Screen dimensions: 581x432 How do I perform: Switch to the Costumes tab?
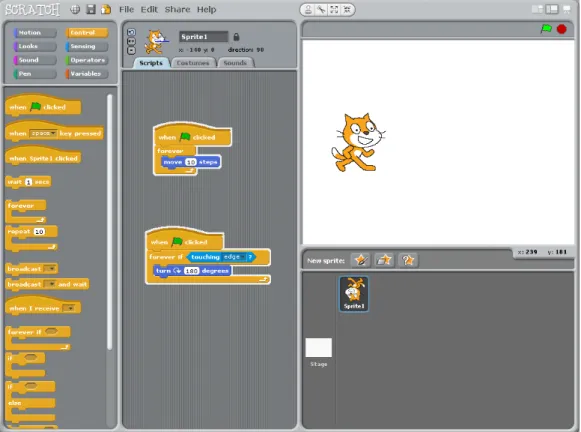click(193, 63)
